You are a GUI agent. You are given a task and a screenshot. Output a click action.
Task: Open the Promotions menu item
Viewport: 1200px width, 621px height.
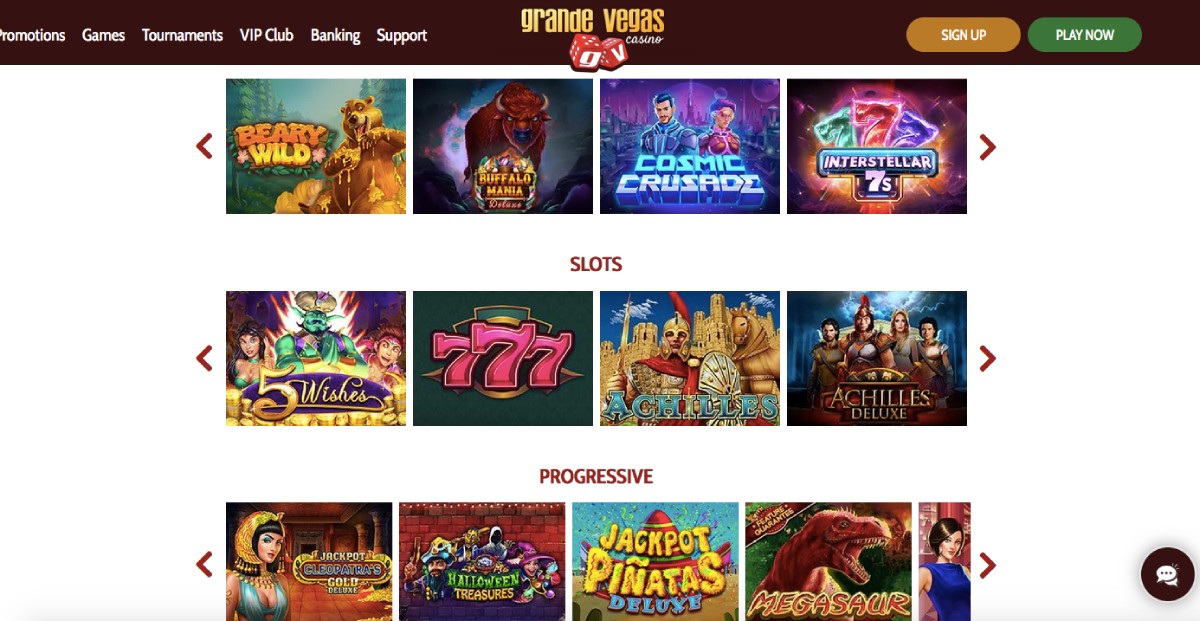click(32, 35)
